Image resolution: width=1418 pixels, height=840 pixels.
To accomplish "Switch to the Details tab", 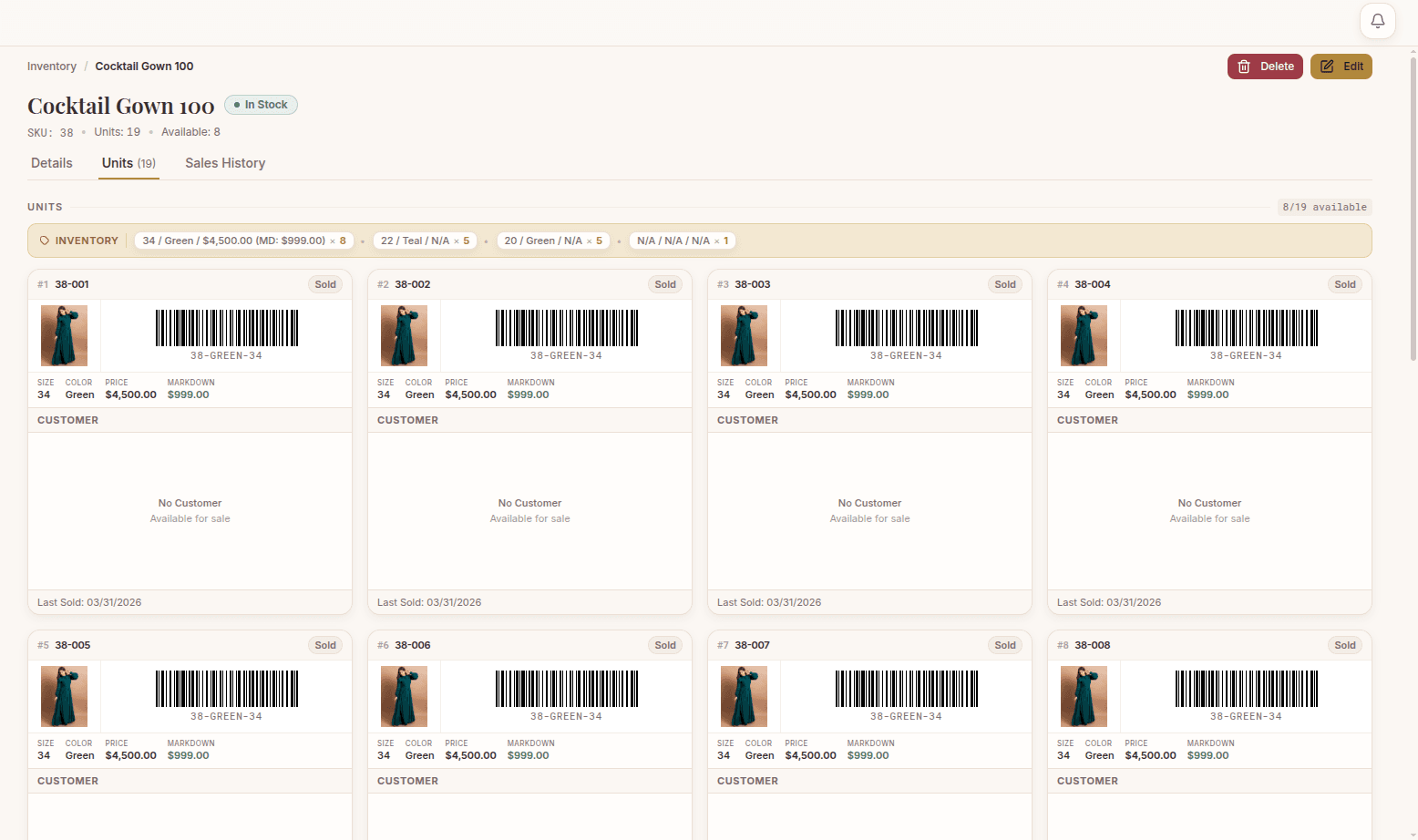I will [52, 163].
